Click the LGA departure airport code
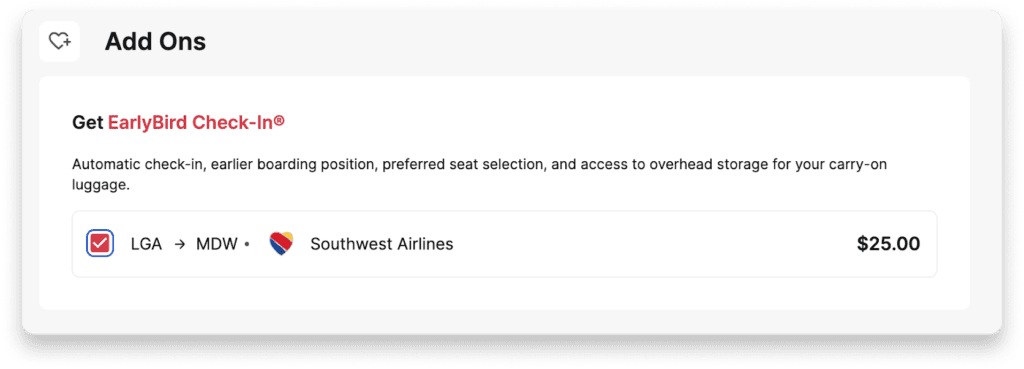The image size is (1024, 369). point(146,244)
